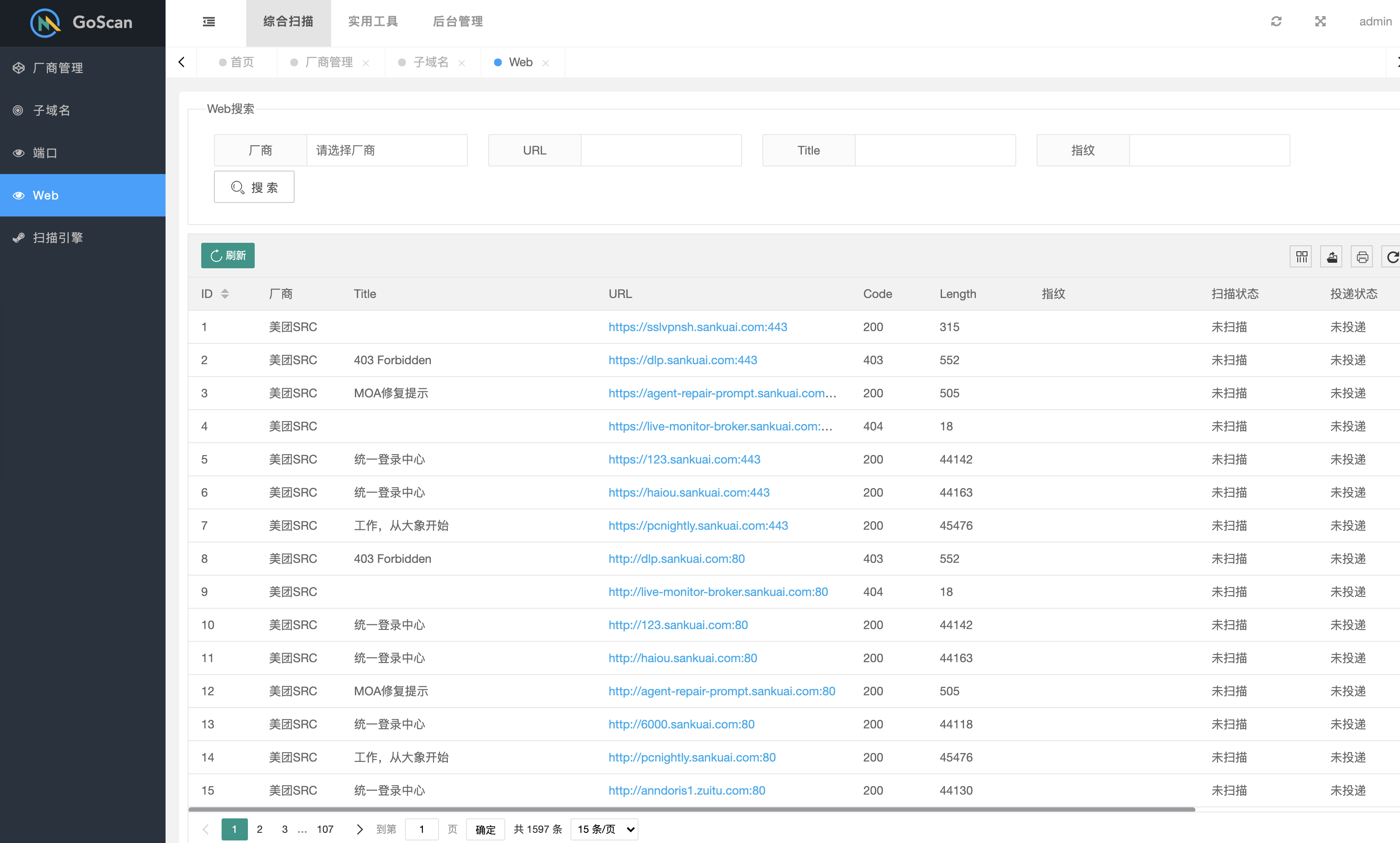Close the 厂商管理 tab
This screenshot has width=1400, height=843.
pyautogui.click(x=366, y=63)
